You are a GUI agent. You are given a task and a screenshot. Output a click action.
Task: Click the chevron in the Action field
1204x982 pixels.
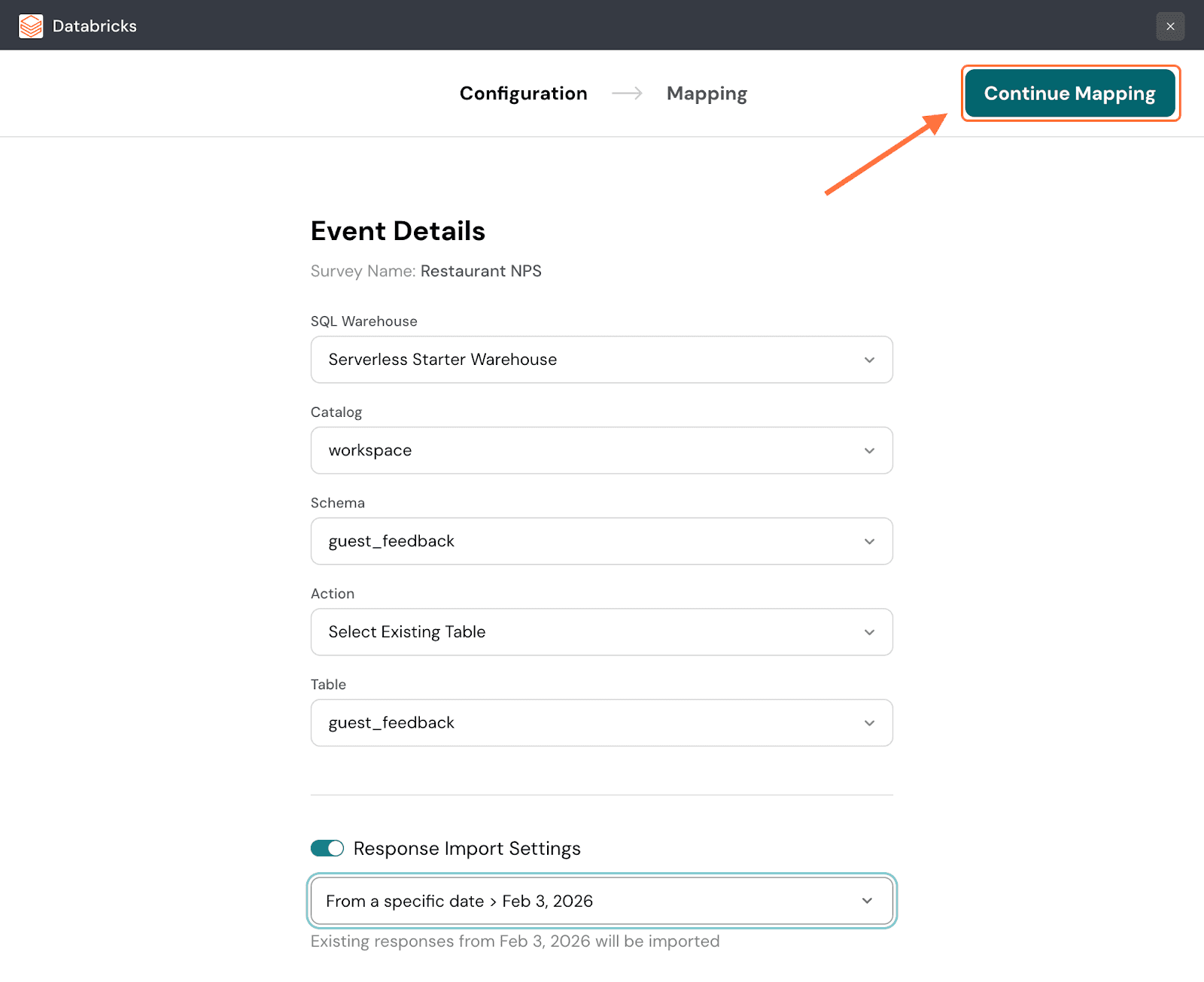[x=869, y=633]
